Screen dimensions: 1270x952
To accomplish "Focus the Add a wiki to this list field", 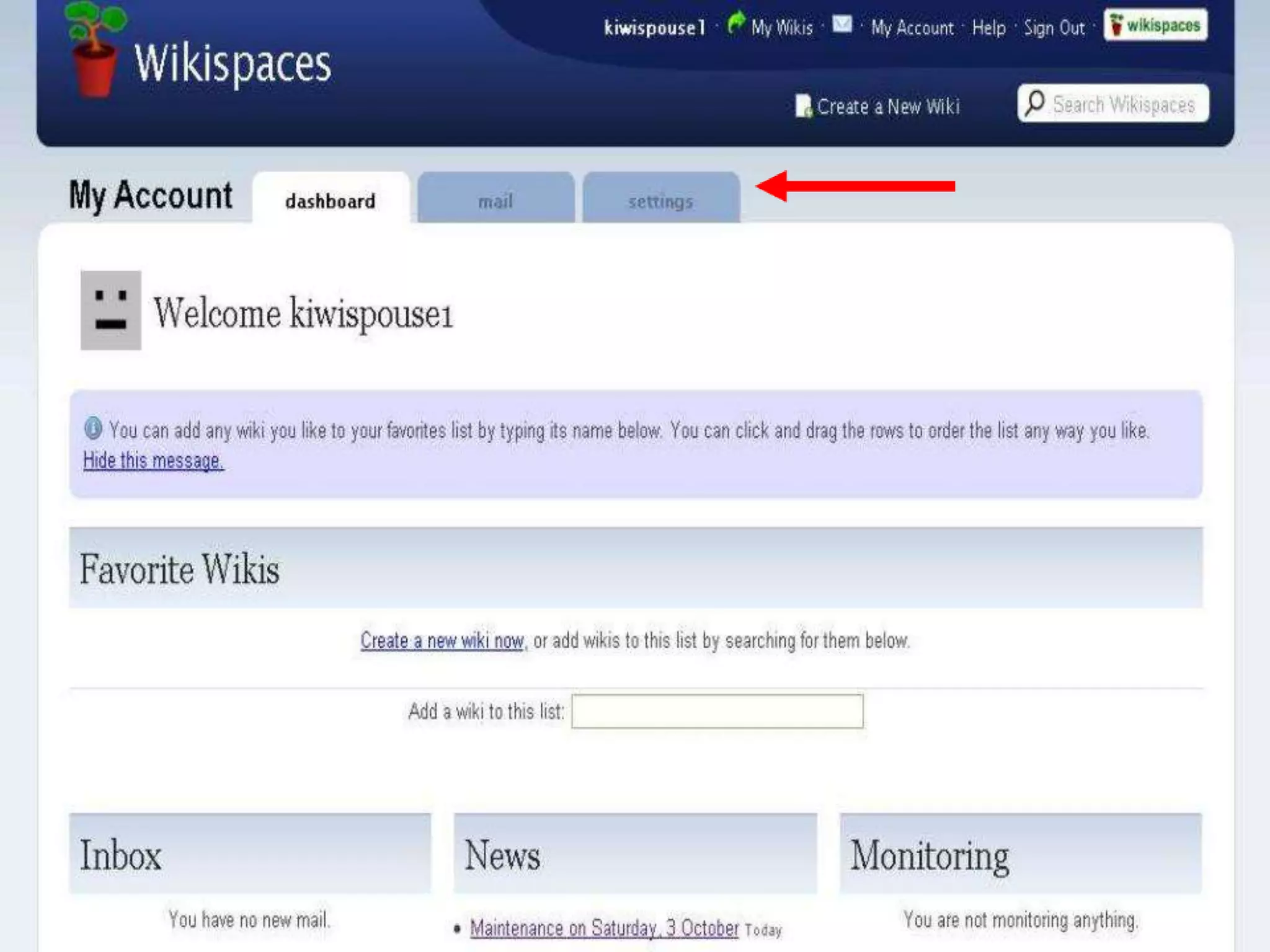I will point(717,712).
